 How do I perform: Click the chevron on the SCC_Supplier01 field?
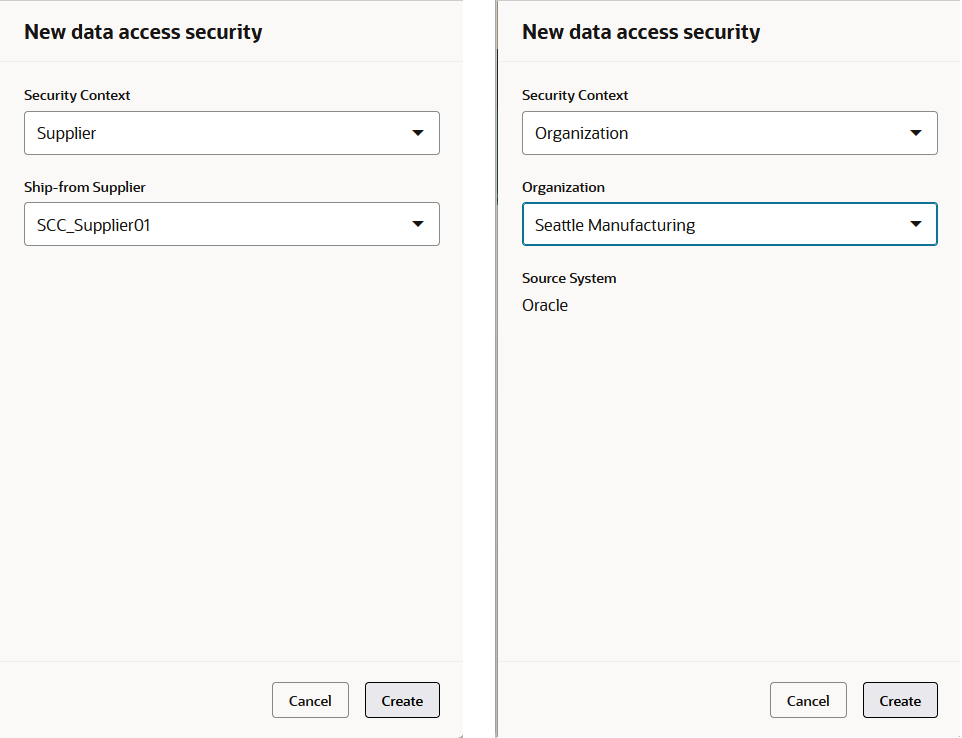[418, 224]
